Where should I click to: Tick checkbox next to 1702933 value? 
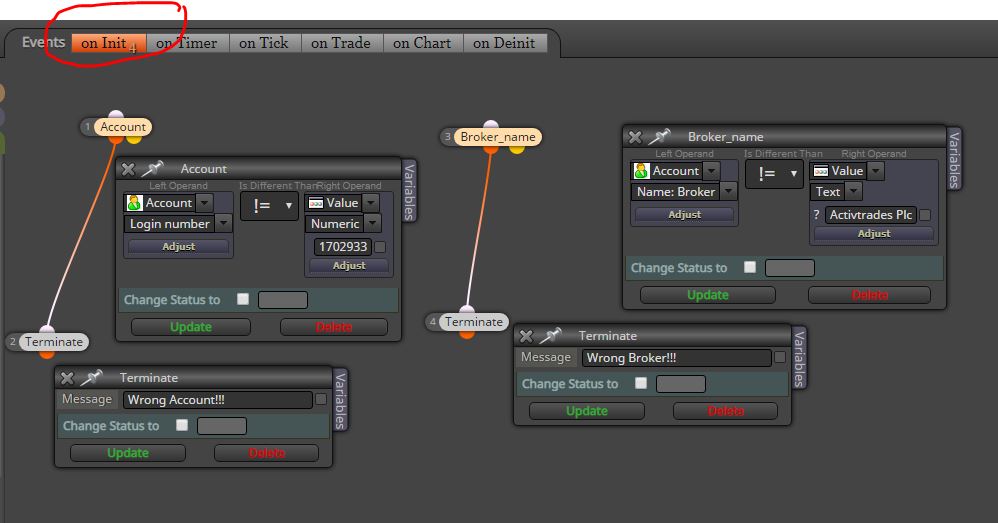(x=380, y=247)
